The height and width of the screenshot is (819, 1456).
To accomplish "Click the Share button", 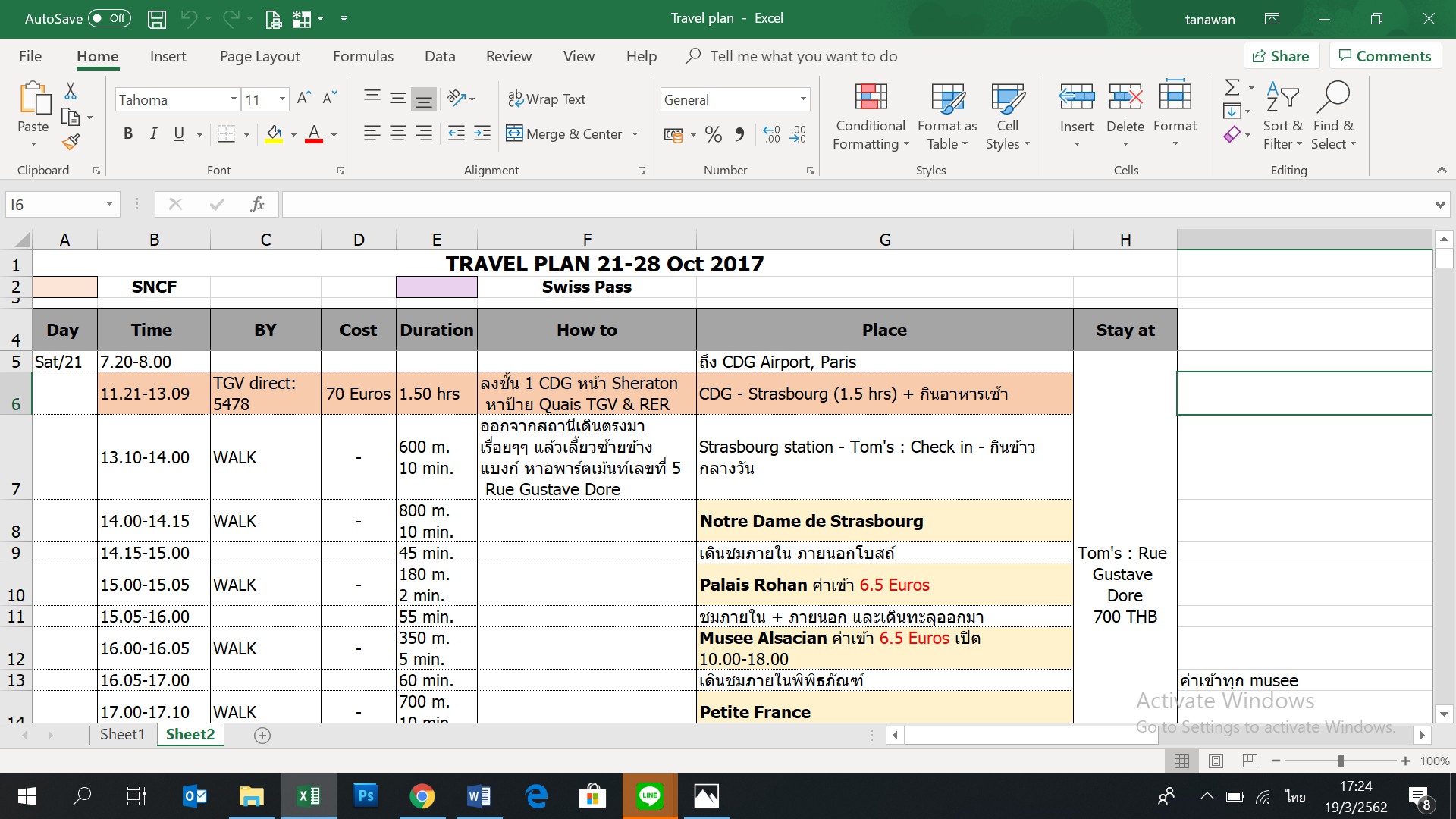I will point(1282,56).
